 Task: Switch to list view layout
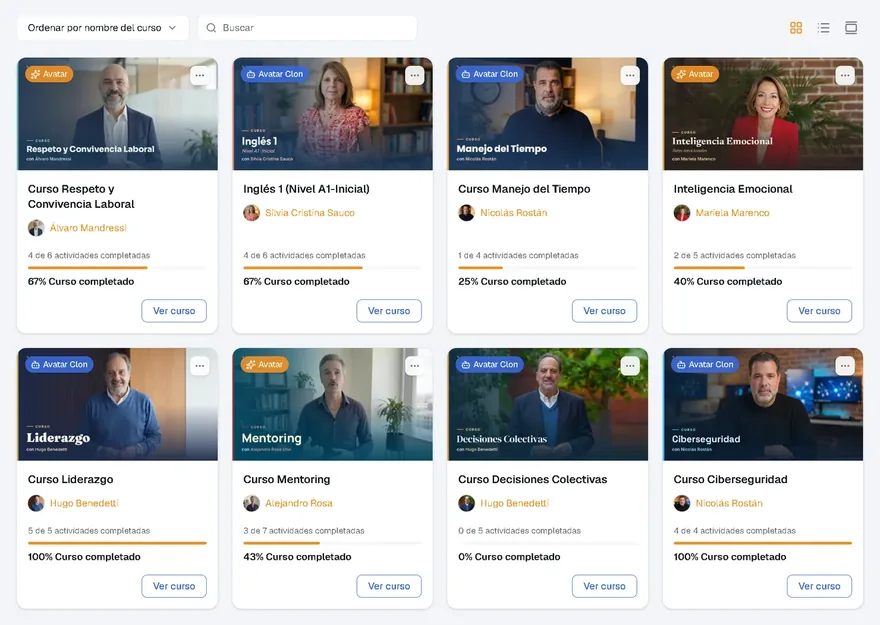point(823,27)
